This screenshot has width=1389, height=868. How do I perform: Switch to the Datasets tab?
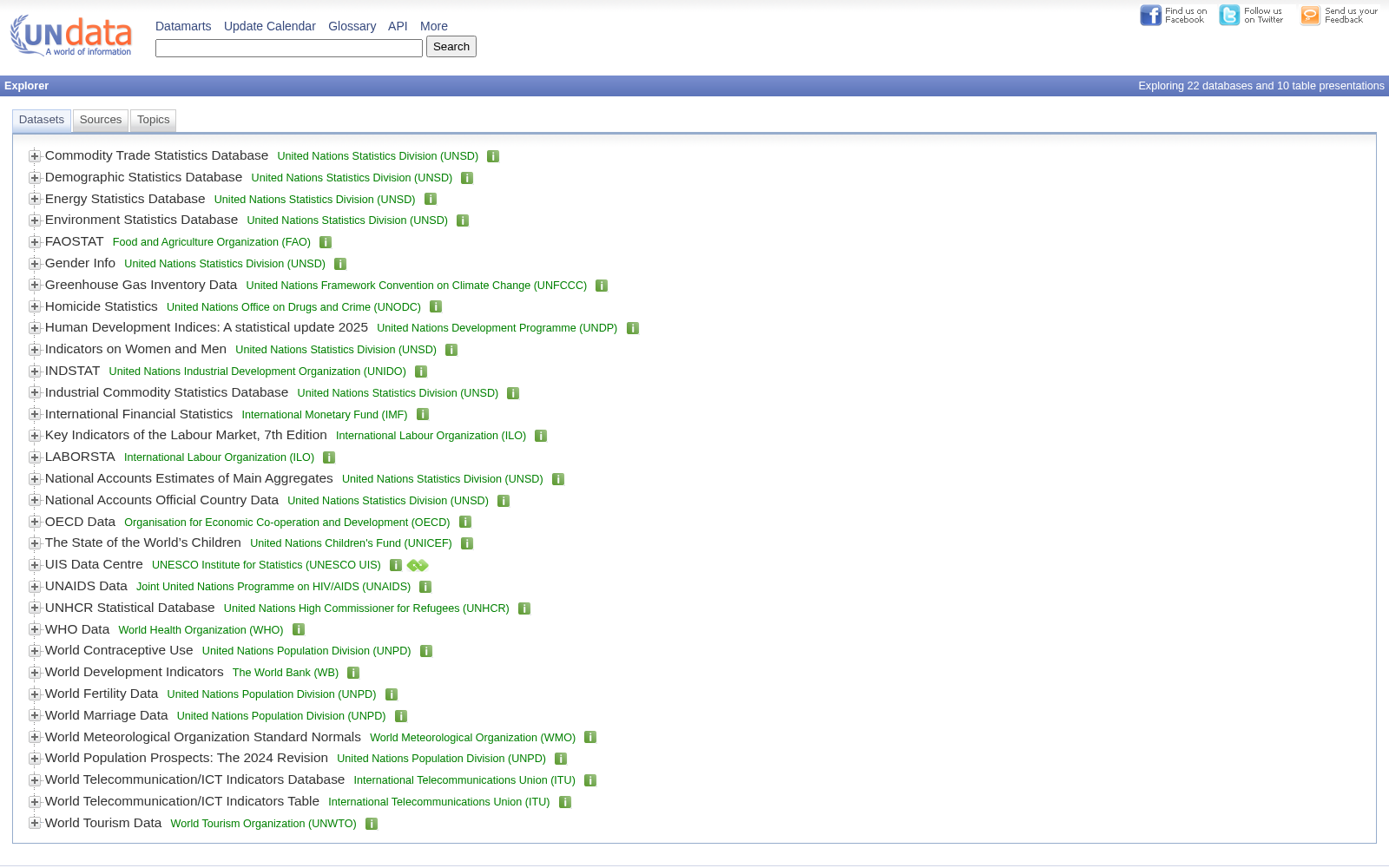point(42,121)
